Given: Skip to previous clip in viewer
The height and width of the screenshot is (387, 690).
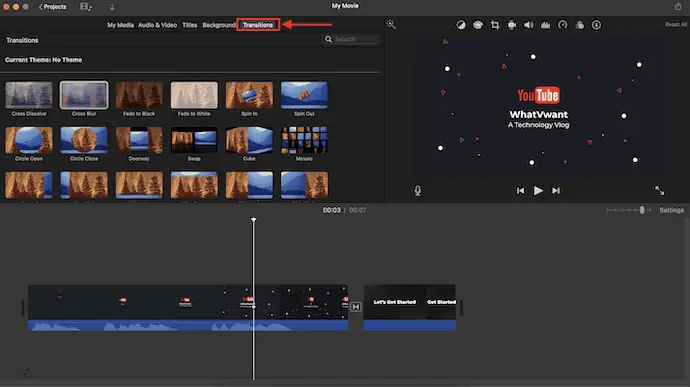Looking at the screenshot, I should click(520, 191).
